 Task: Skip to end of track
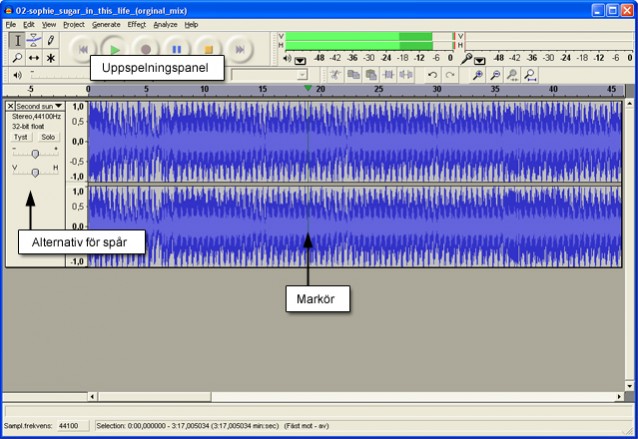coord(240,49)
